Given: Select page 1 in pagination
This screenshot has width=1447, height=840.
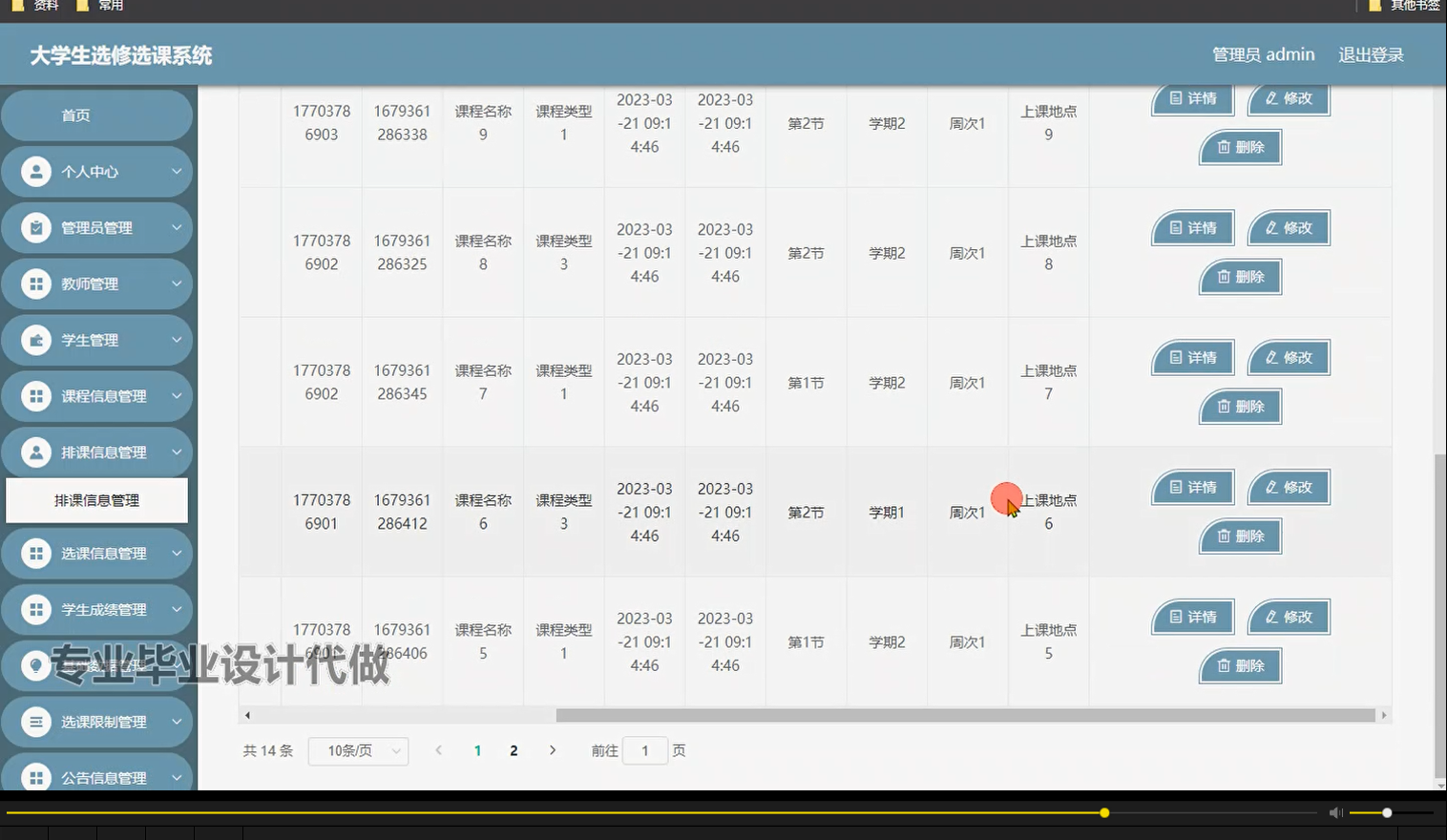Looking at the screenshot, I should click(477, 751).
